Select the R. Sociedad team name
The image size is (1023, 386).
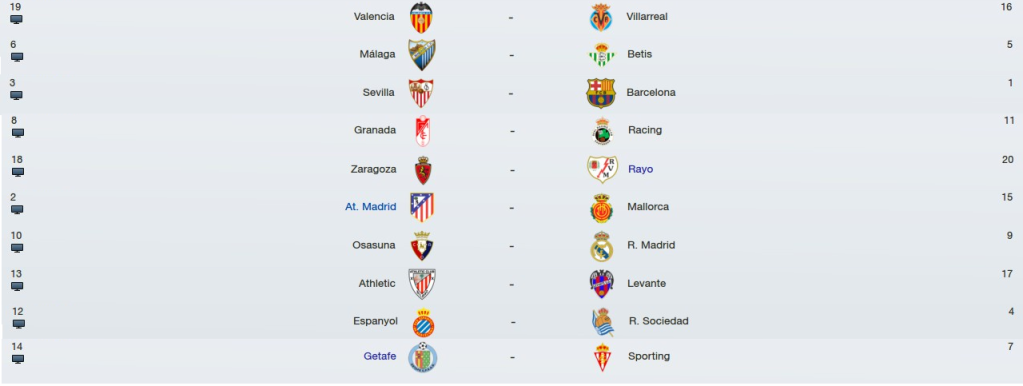[658, 321]
